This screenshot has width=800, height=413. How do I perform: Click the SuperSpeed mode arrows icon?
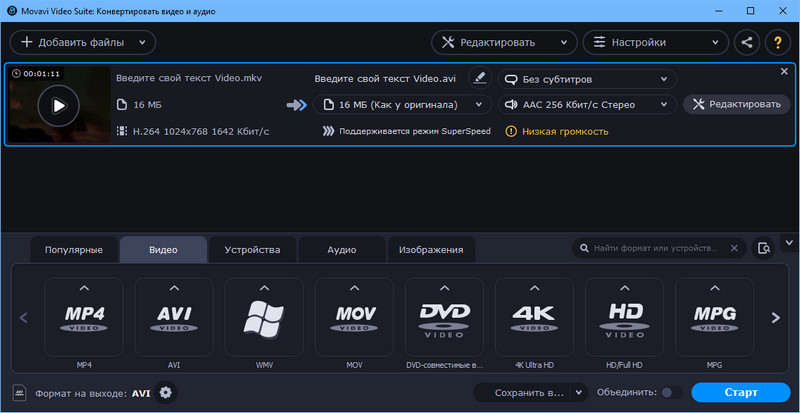328,131
